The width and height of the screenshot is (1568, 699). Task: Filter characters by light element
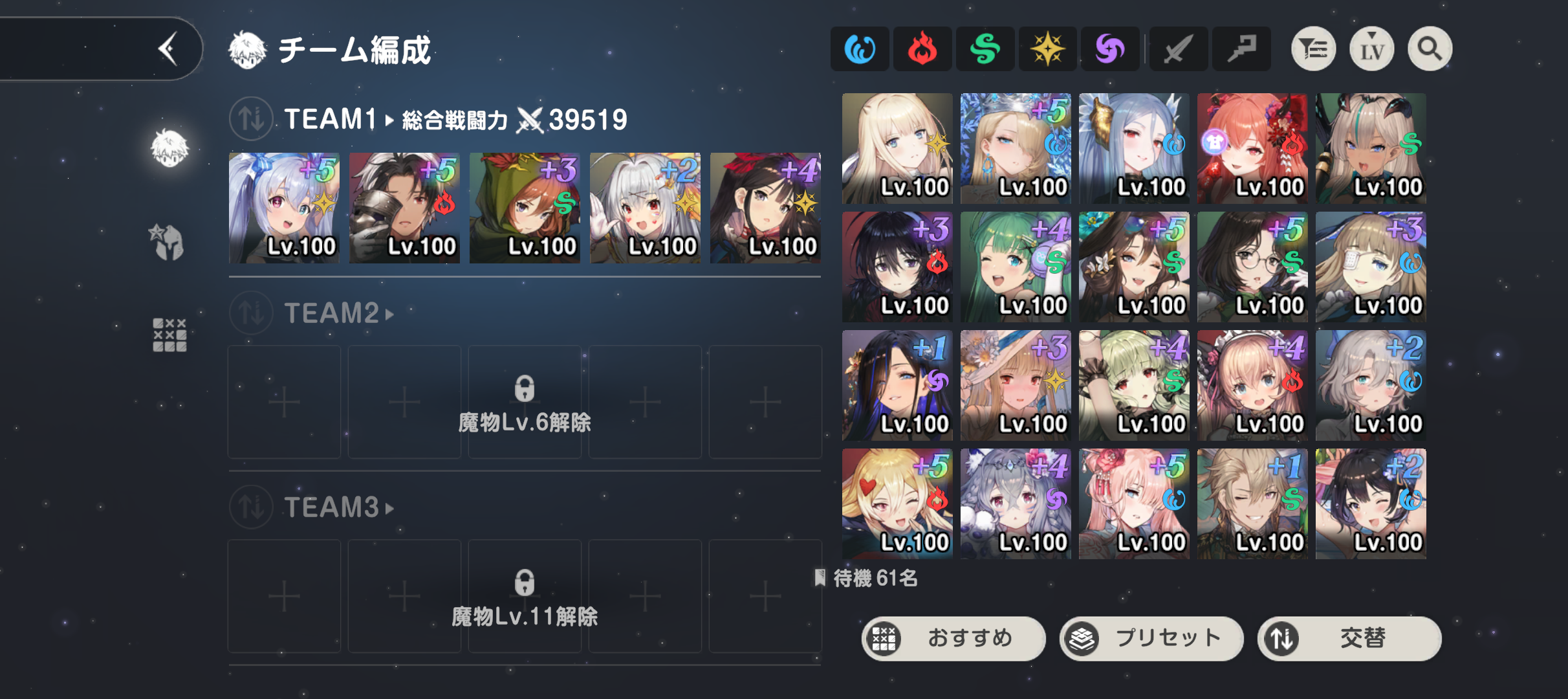pyautogui.click(x=1048, y=49)
